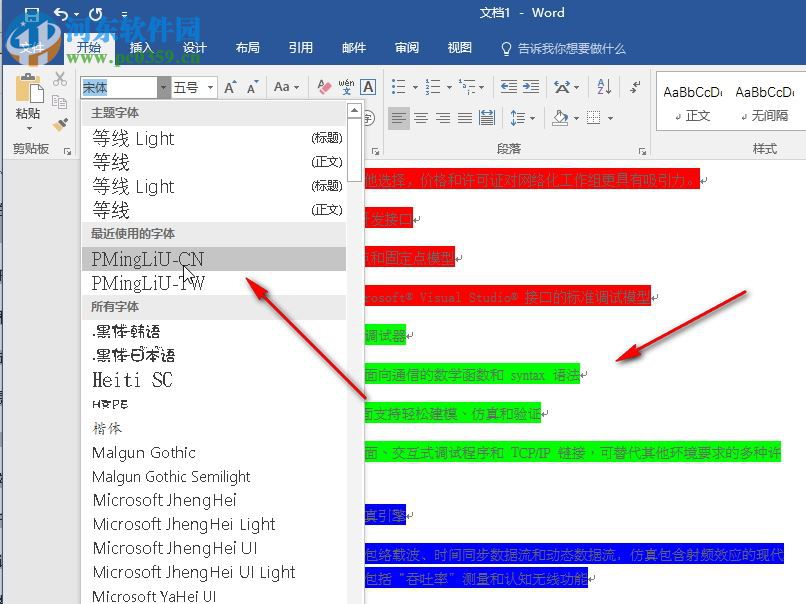Select PMingLiU-CN from recent fonts
The height and width of the screenshot is (604, 806).
[214, 259]
